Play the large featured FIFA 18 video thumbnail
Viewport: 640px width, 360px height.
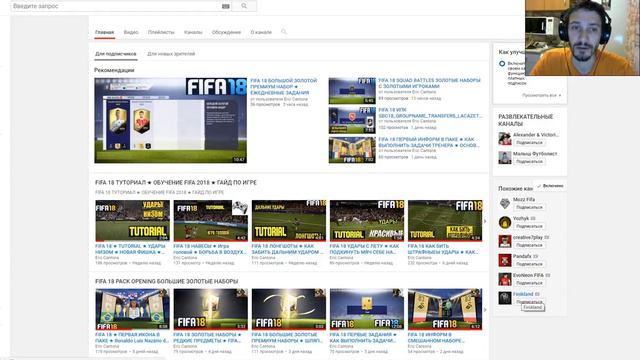[x=171, y=121]
